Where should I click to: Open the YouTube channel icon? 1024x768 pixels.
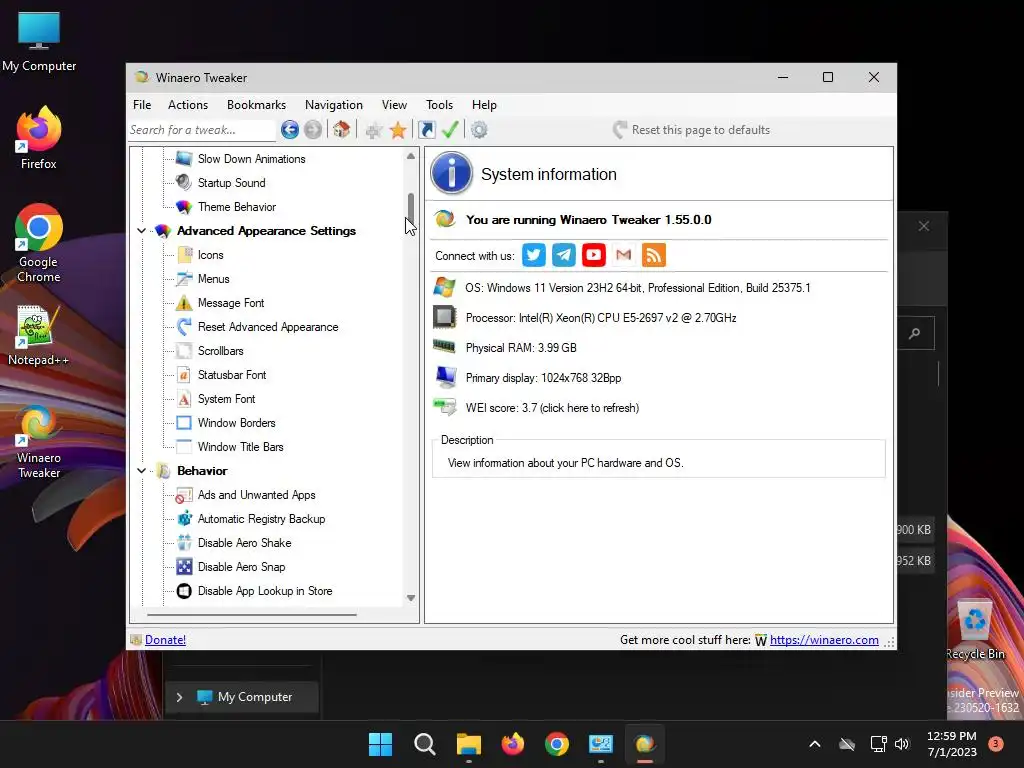click(x=594, y=255)
